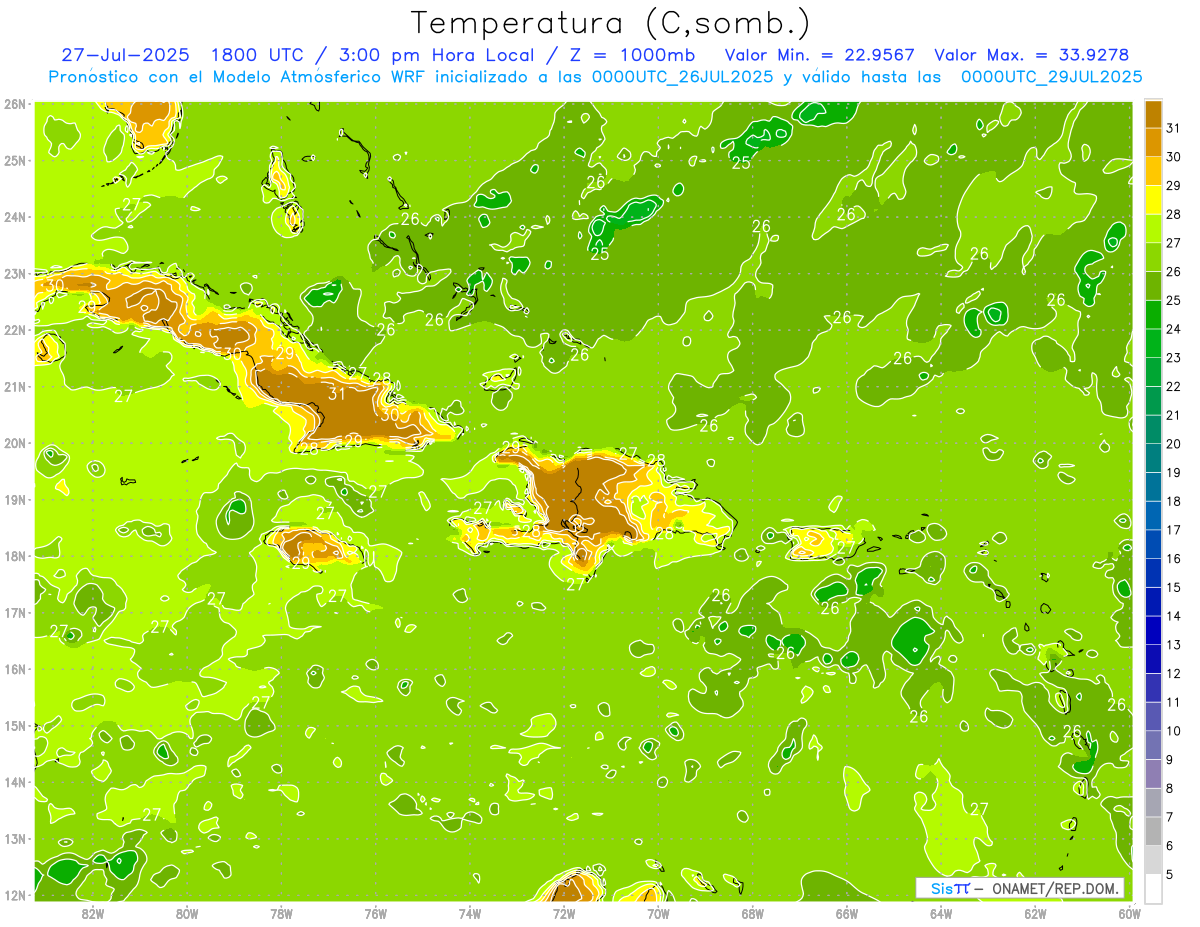Viewport: 1200px width, 927px height.
Task: Click the colorbar legend label "5"
Action: (x=1171, y=874)
